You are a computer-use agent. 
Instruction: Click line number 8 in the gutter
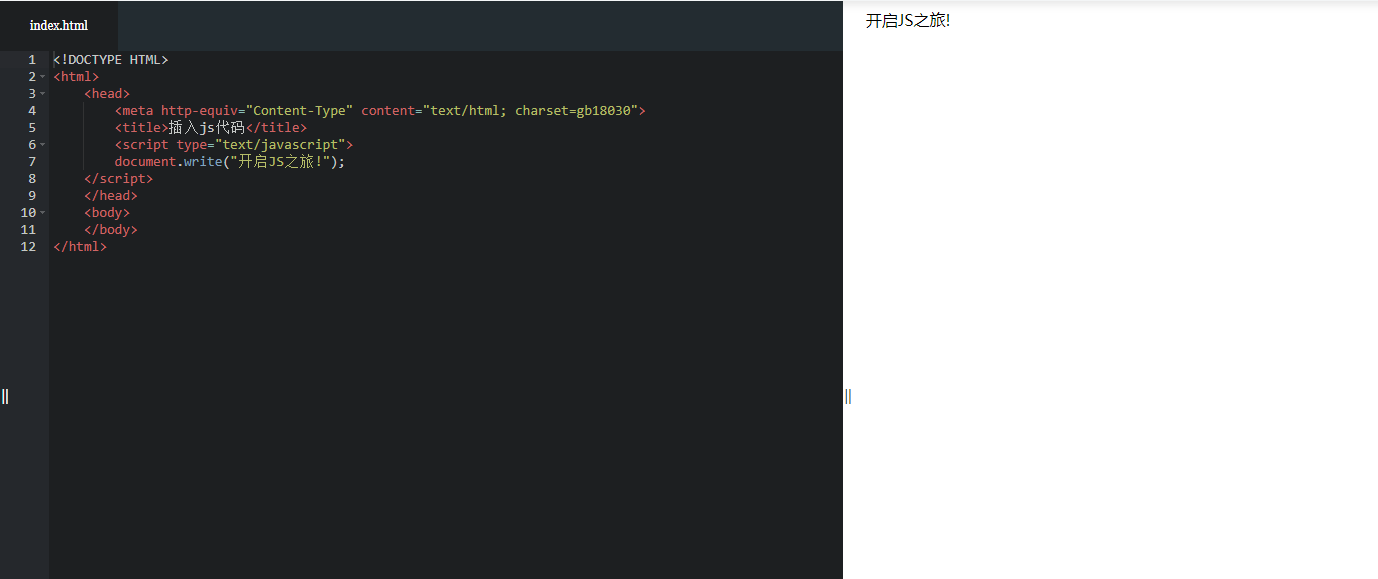click(x=32, y=179)
